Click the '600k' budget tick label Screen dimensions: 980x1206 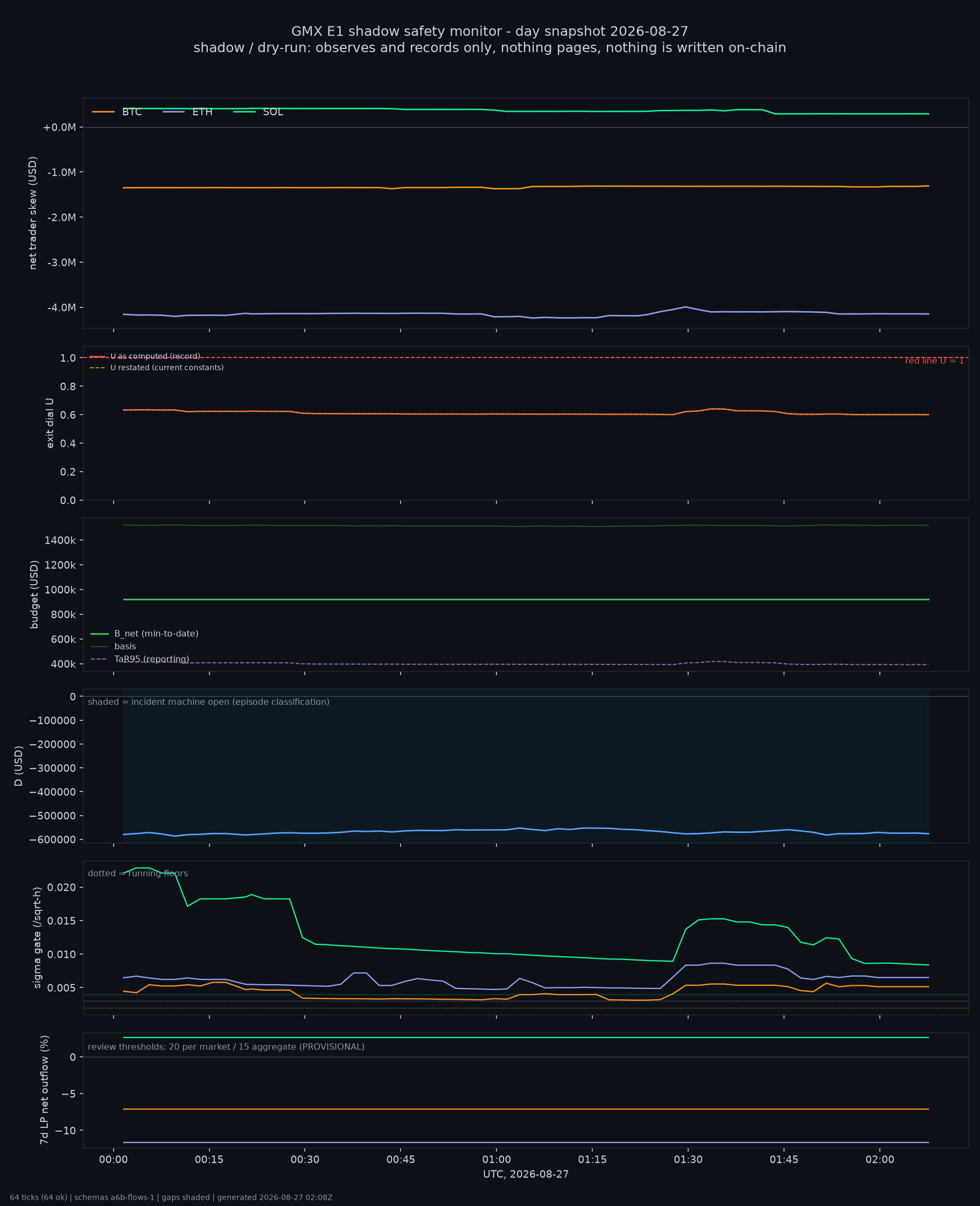(62, 640)
